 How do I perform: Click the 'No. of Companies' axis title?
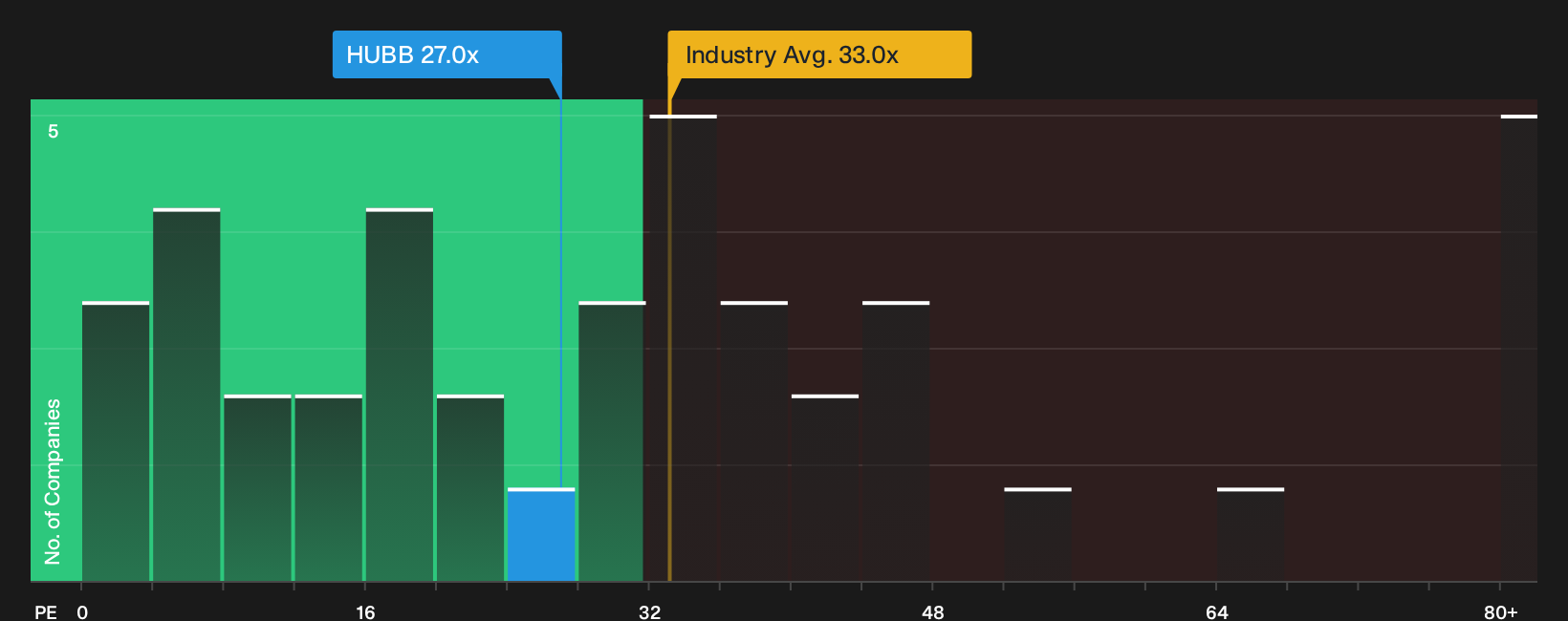click(x=53, y=482)
